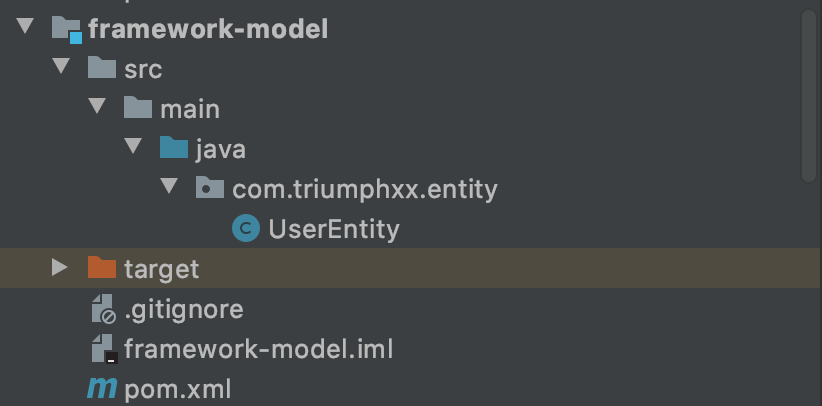822x406 pixels.
Task: Click the framework-model module folder icon
Action: [66, 29]
